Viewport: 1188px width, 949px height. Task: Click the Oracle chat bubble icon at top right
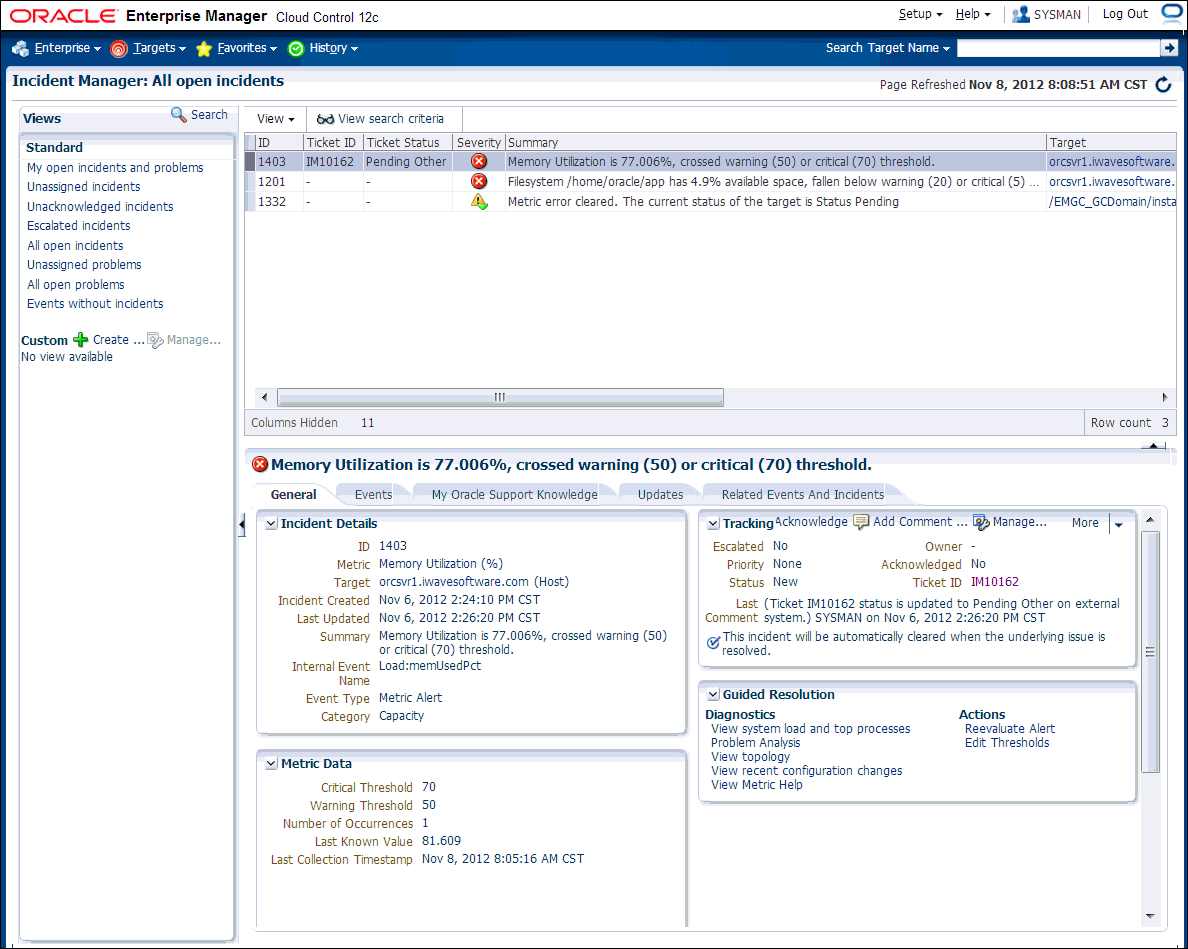1172,14
